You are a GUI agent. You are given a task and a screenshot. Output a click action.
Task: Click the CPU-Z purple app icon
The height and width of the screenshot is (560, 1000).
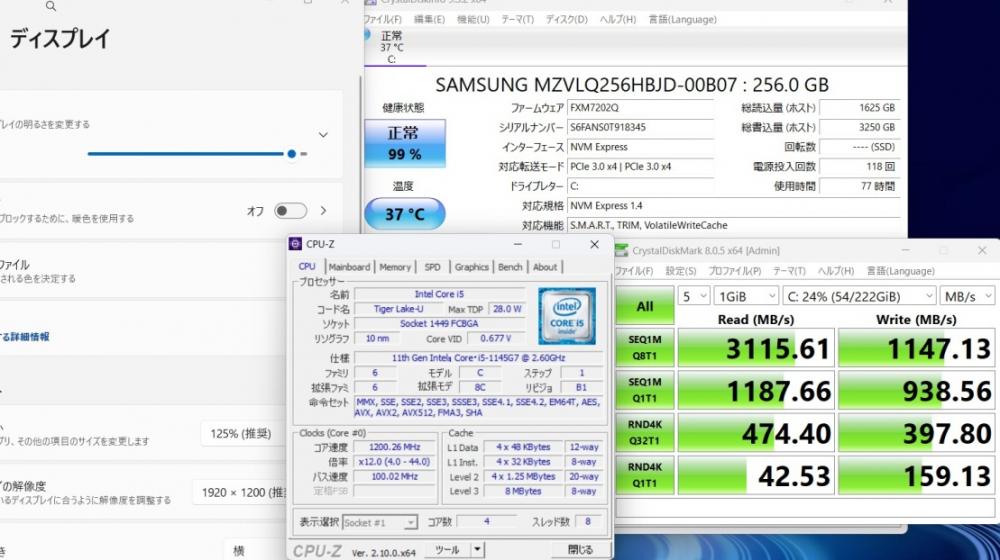[x=295, y=244]
